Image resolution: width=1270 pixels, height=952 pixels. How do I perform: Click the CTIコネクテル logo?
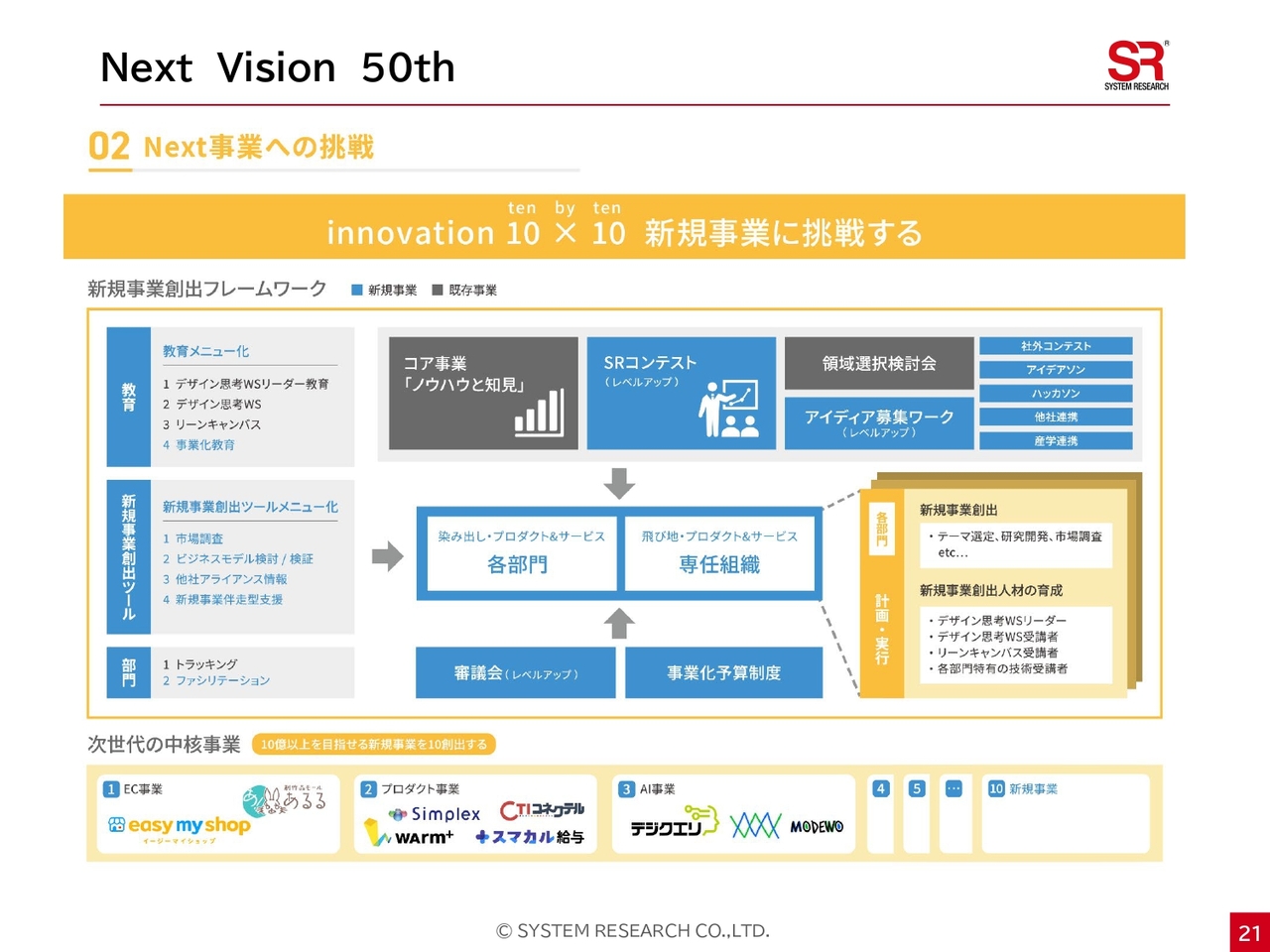point(542,810)
